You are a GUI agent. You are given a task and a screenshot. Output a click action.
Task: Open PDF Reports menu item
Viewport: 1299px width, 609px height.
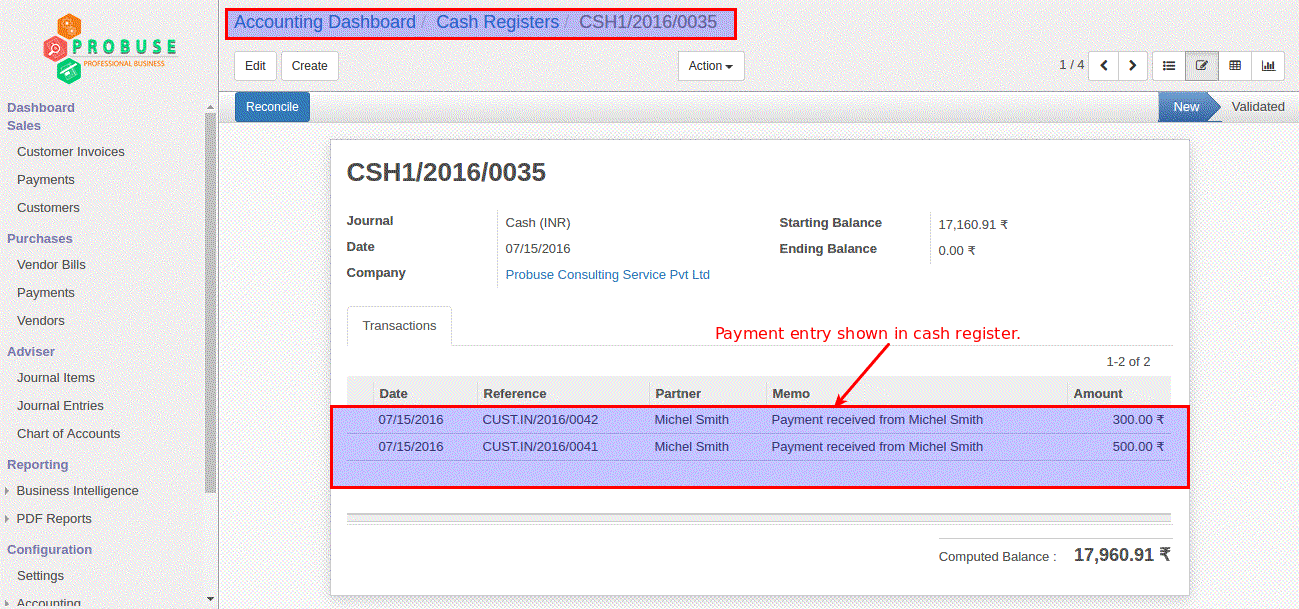point(54,519)
